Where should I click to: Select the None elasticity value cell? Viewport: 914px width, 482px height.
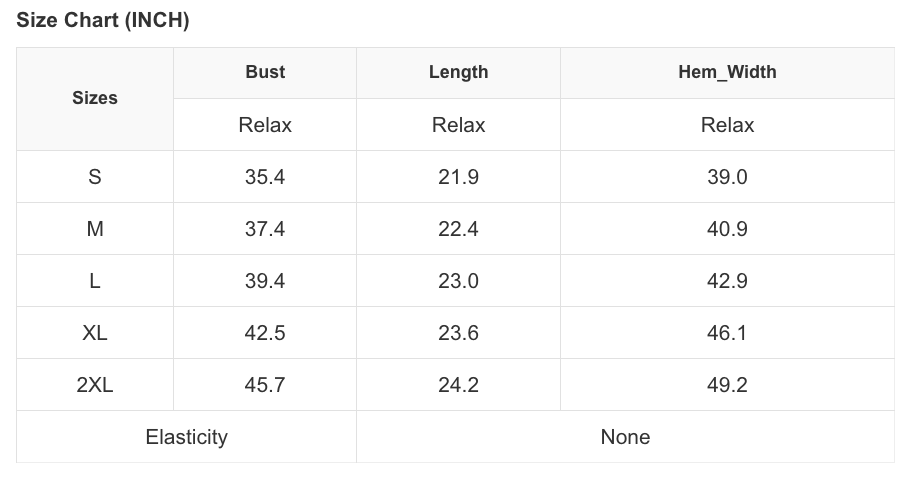coord(625,437)
